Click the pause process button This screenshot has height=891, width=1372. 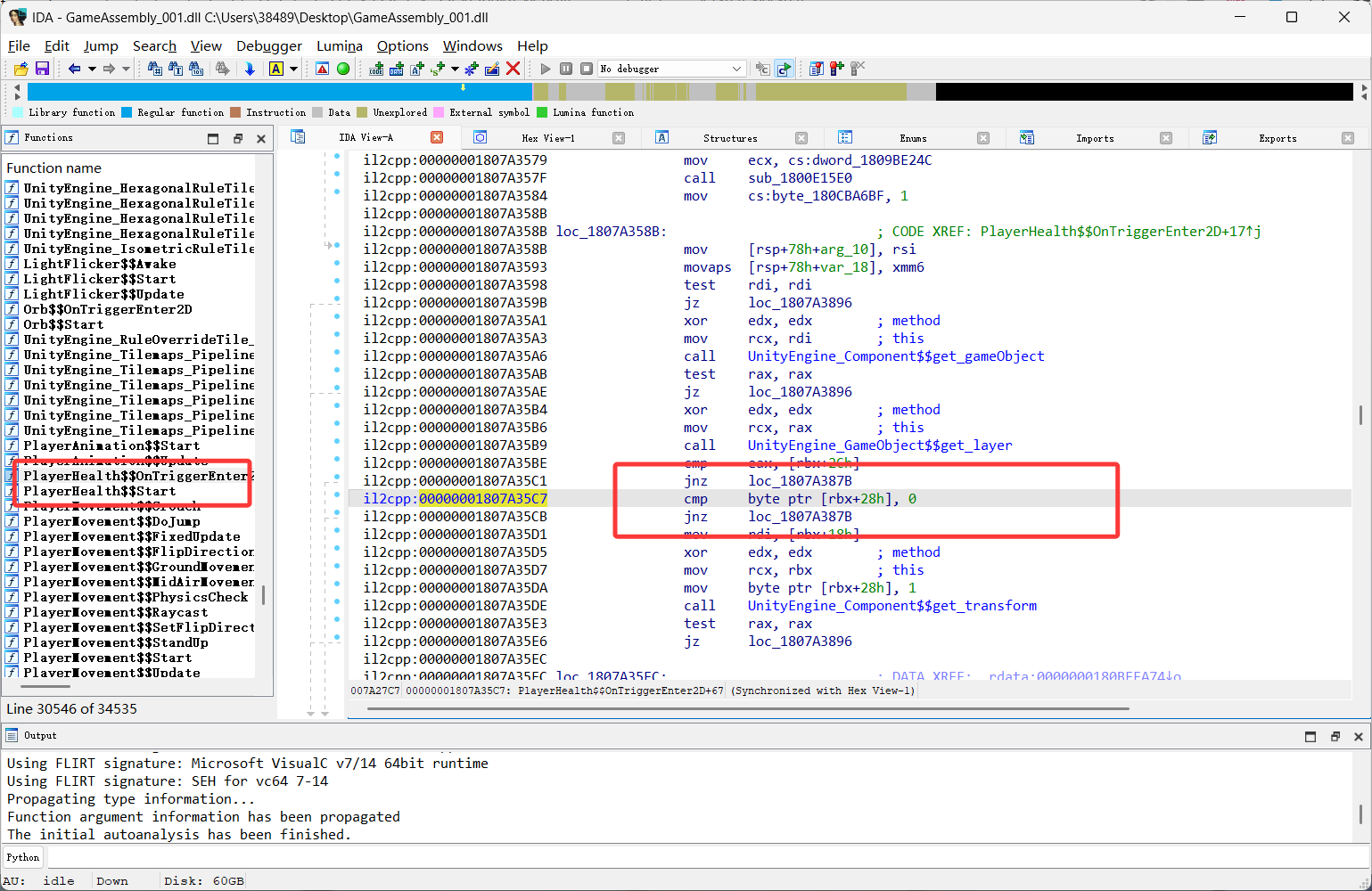point(566,69)
